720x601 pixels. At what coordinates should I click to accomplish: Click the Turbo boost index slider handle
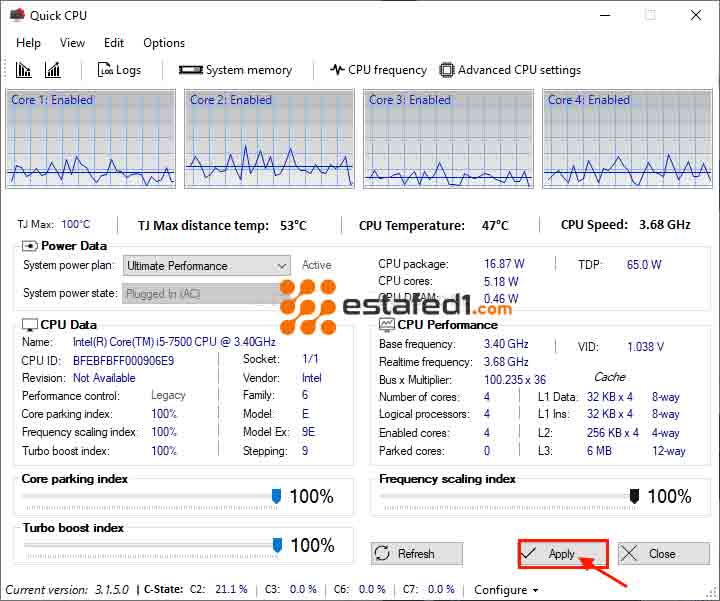tap(277, 545)
